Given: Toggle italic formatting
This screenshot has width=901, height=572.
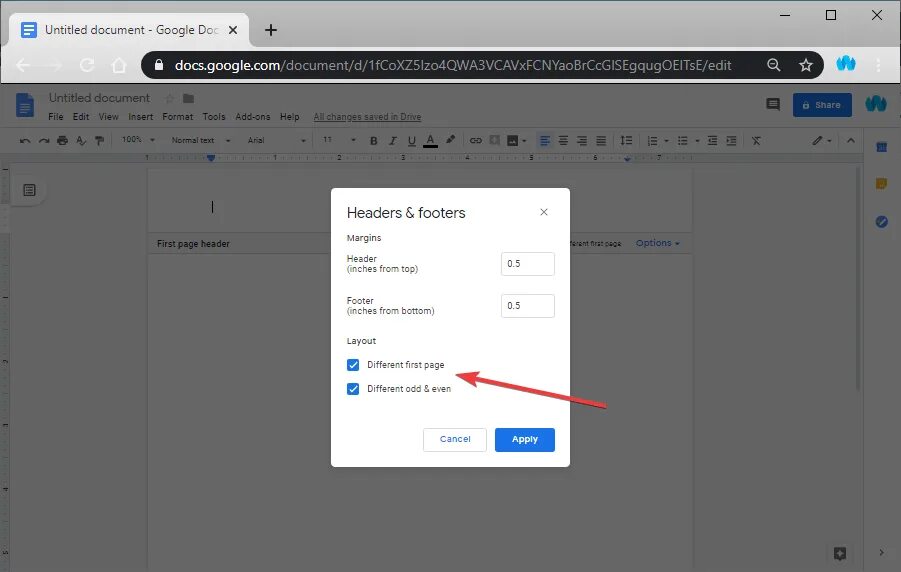Looking at the screenshot, I should pos(392,141).
